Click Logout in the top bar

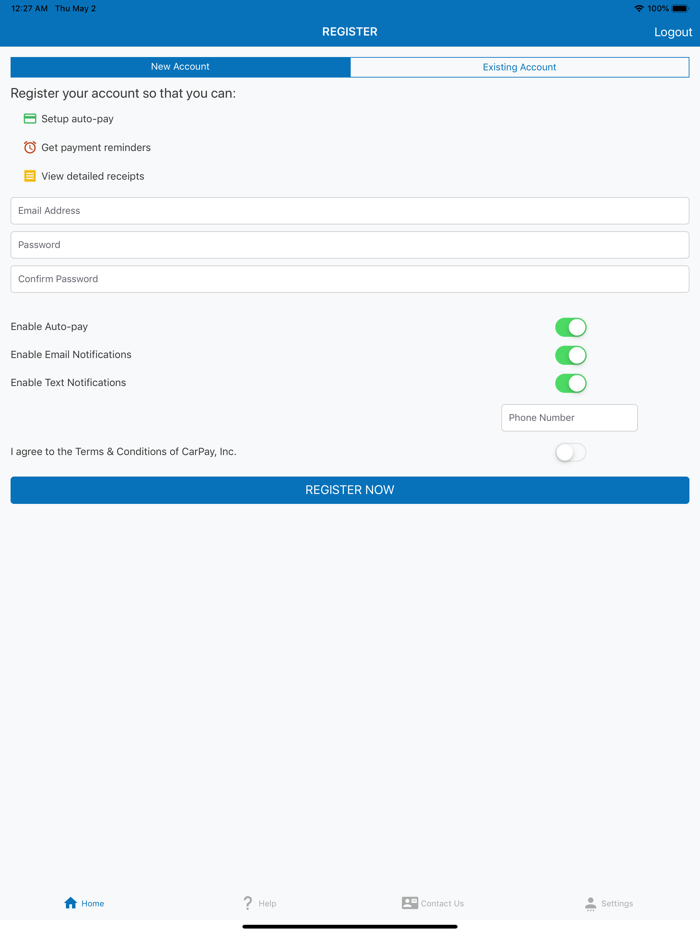coord(672,31)
